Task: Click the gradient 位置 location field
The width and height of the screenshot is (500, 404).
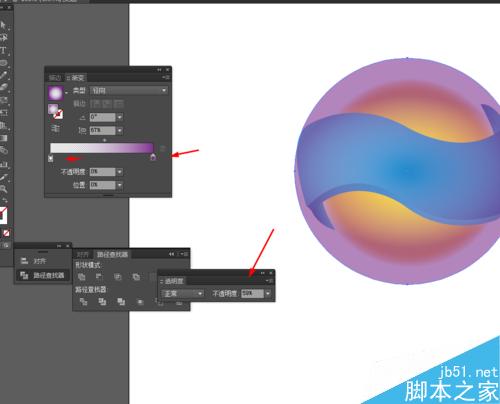Action: [x=102, y=185]
